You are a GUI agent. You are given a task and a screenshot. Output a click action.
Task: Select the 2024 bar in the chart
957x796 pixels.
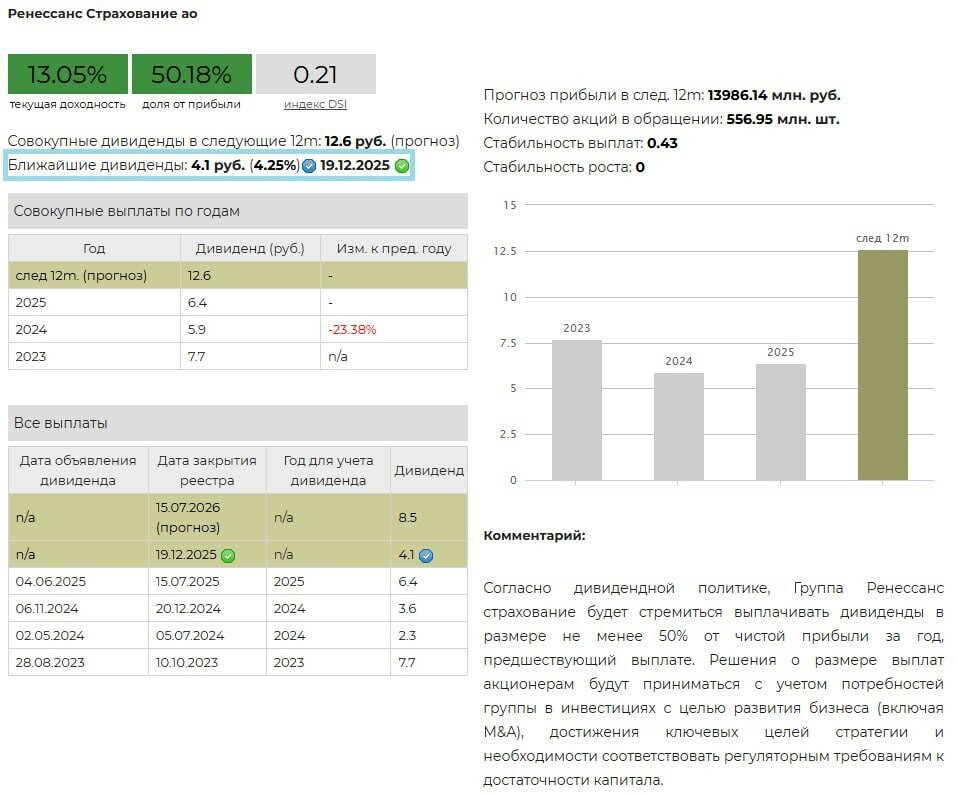point(679,426)
